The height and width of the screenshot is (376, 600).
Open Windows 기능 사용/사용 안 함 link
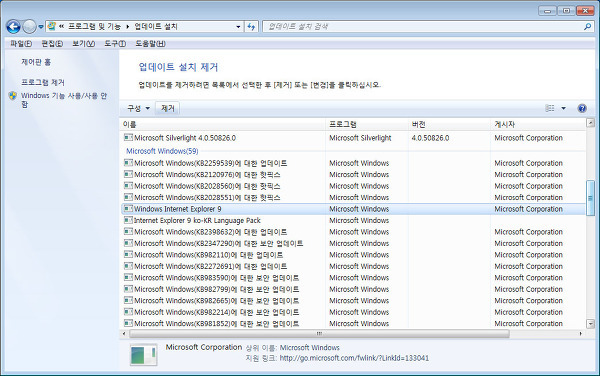64,100
